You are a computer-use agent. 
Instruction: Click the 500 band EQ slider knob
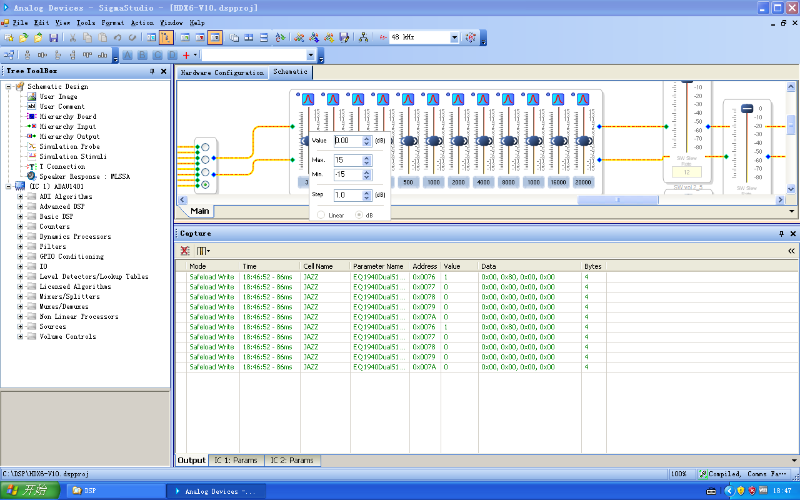point(409,141)
